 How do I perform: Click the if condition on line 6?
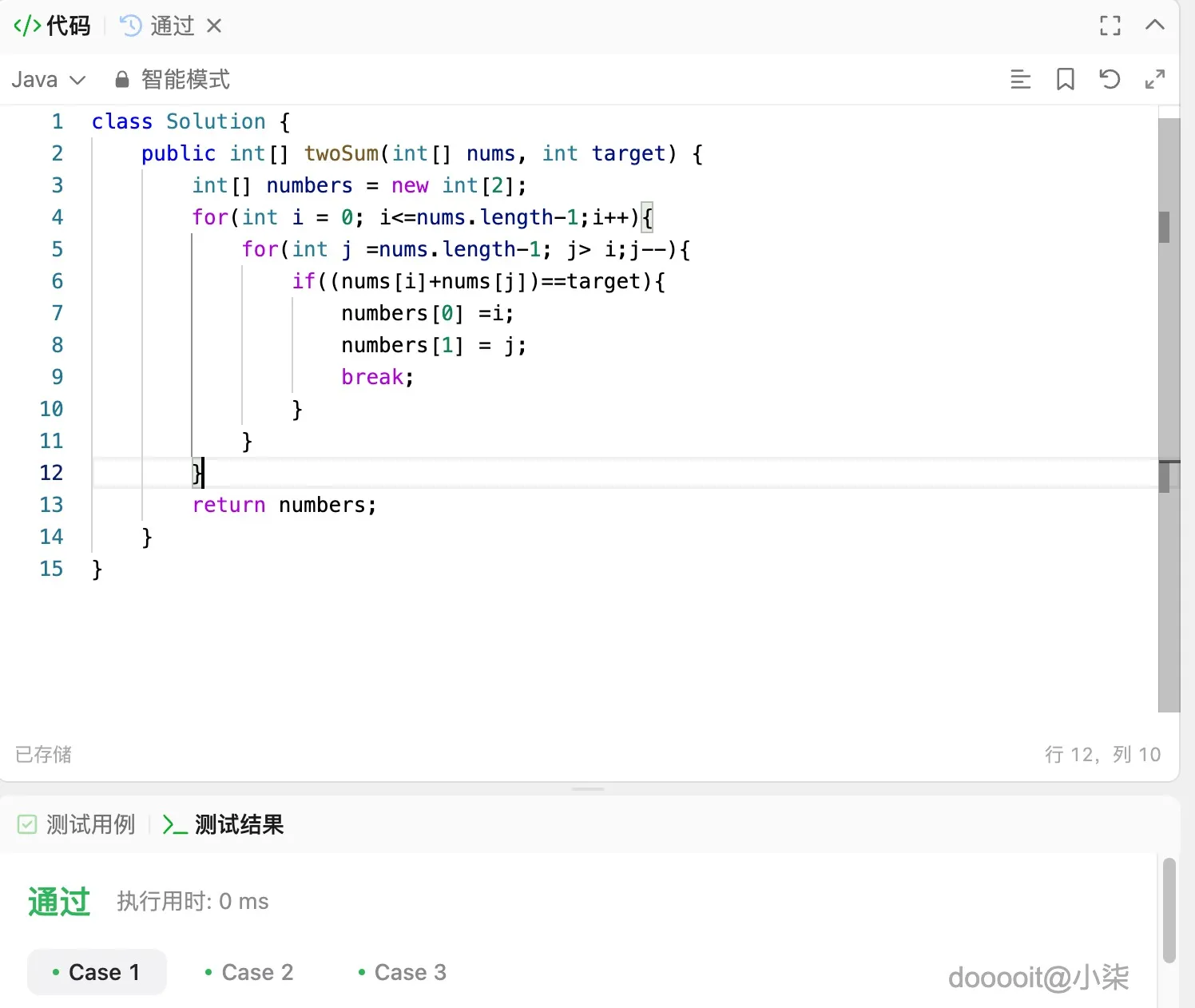tap(478, 281)
